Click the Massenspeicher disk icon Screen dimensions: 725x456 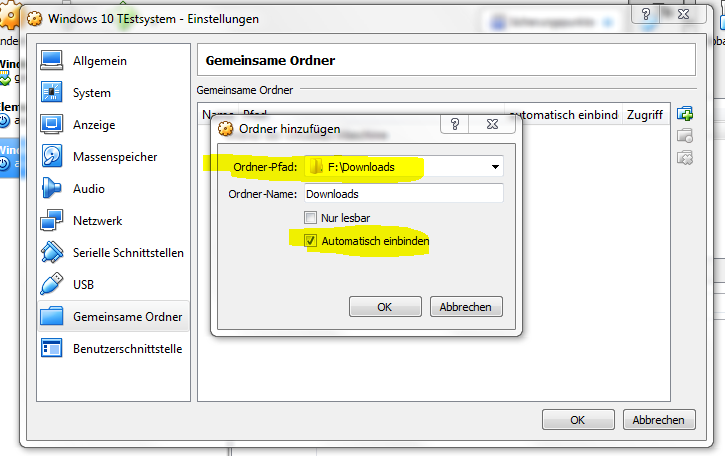52,157
